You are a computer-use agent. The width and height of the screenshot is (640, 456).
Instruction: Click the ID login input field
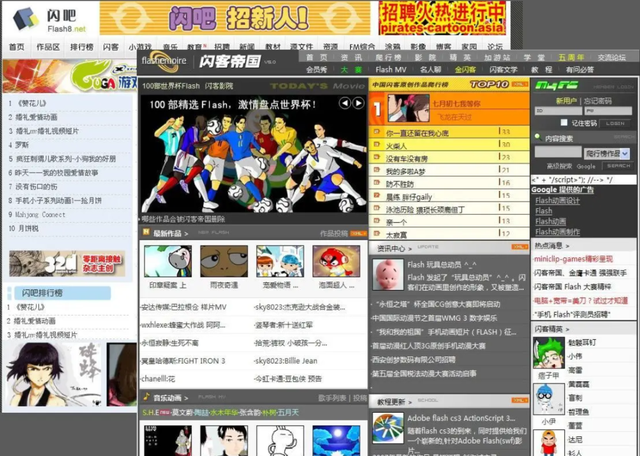click(558, 111)
